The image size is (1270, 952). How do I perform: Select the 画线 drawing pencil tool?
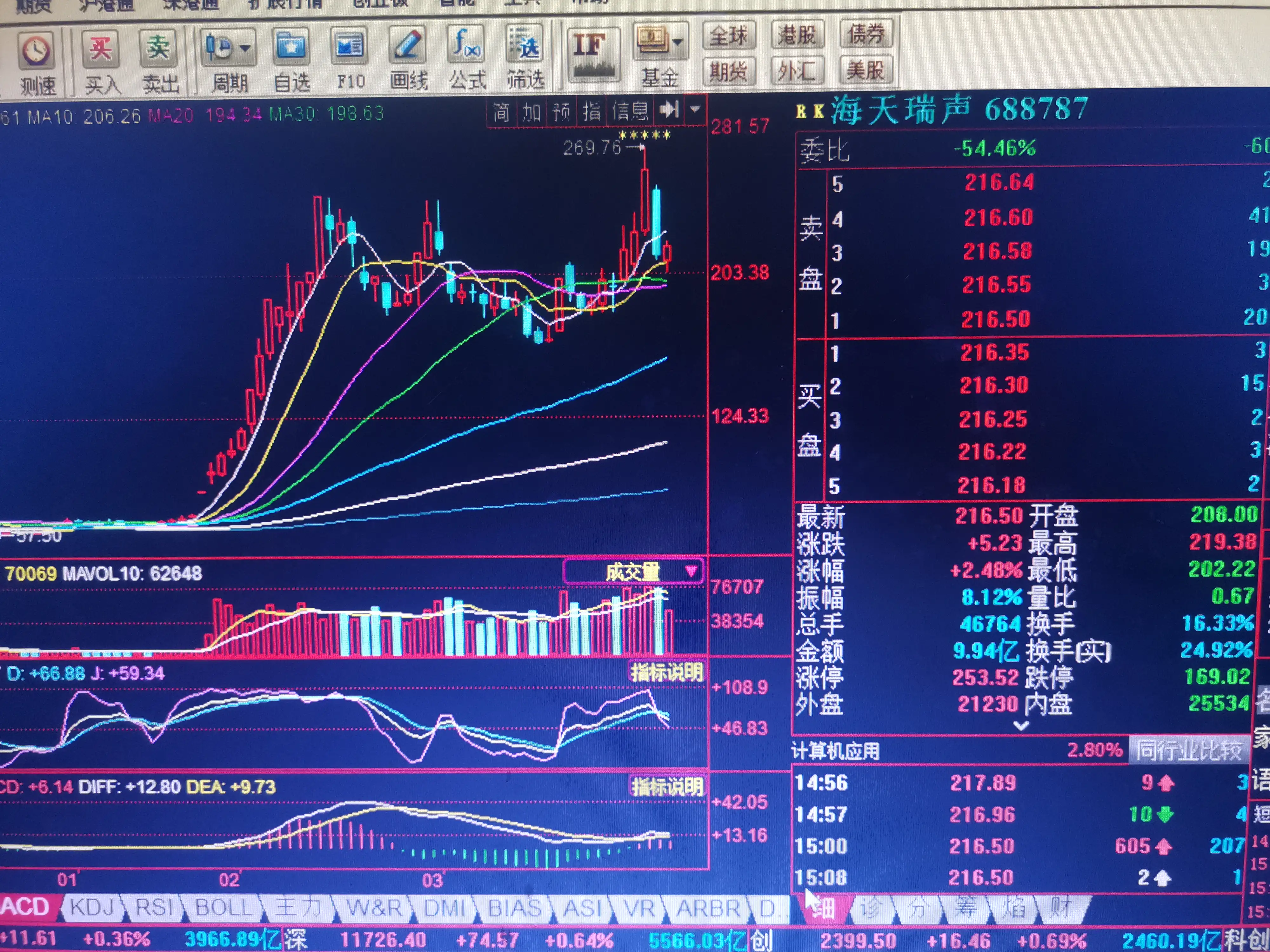point(408,45)
